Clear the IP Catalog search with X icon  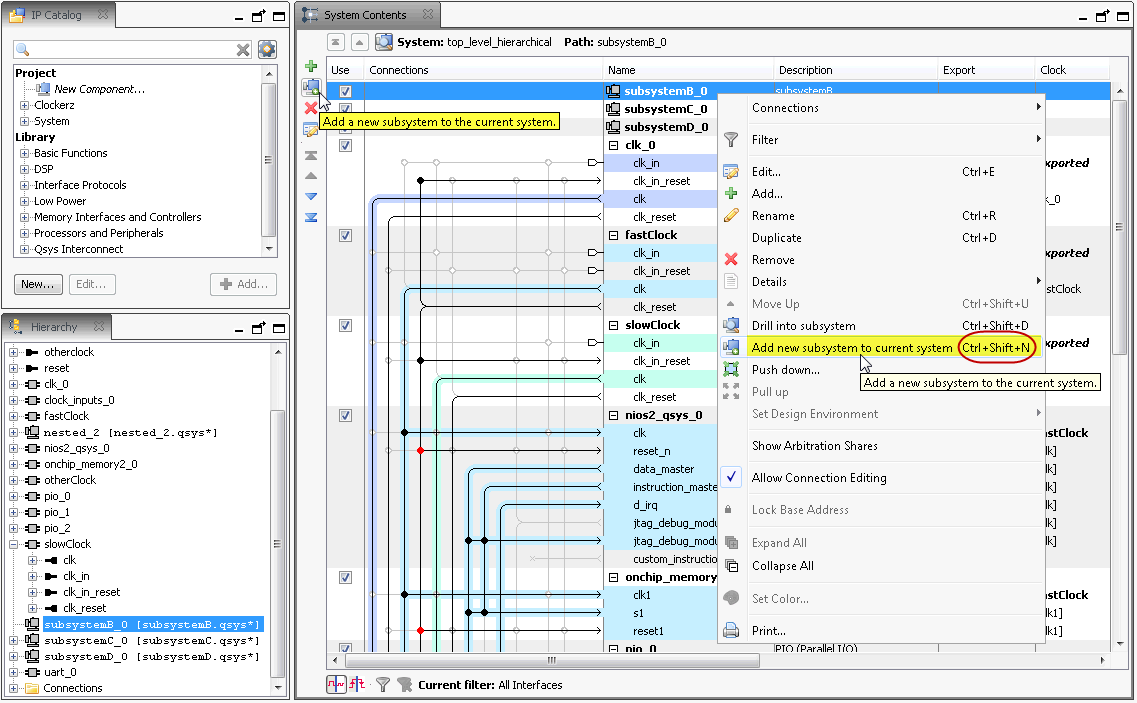coord(243,50)
